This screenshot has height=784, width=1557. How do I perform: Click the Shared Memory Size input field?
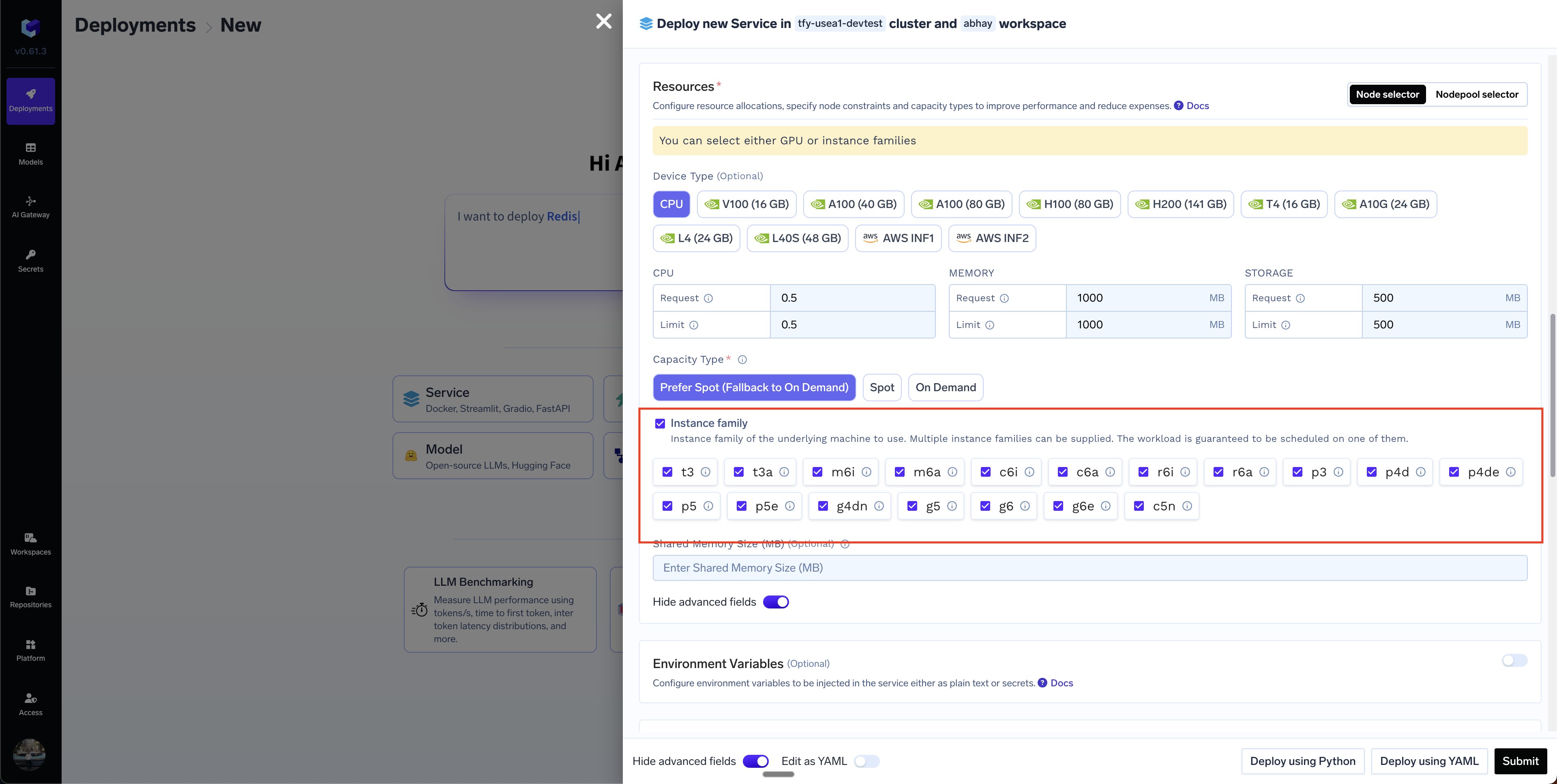[x=1089, y=568]
